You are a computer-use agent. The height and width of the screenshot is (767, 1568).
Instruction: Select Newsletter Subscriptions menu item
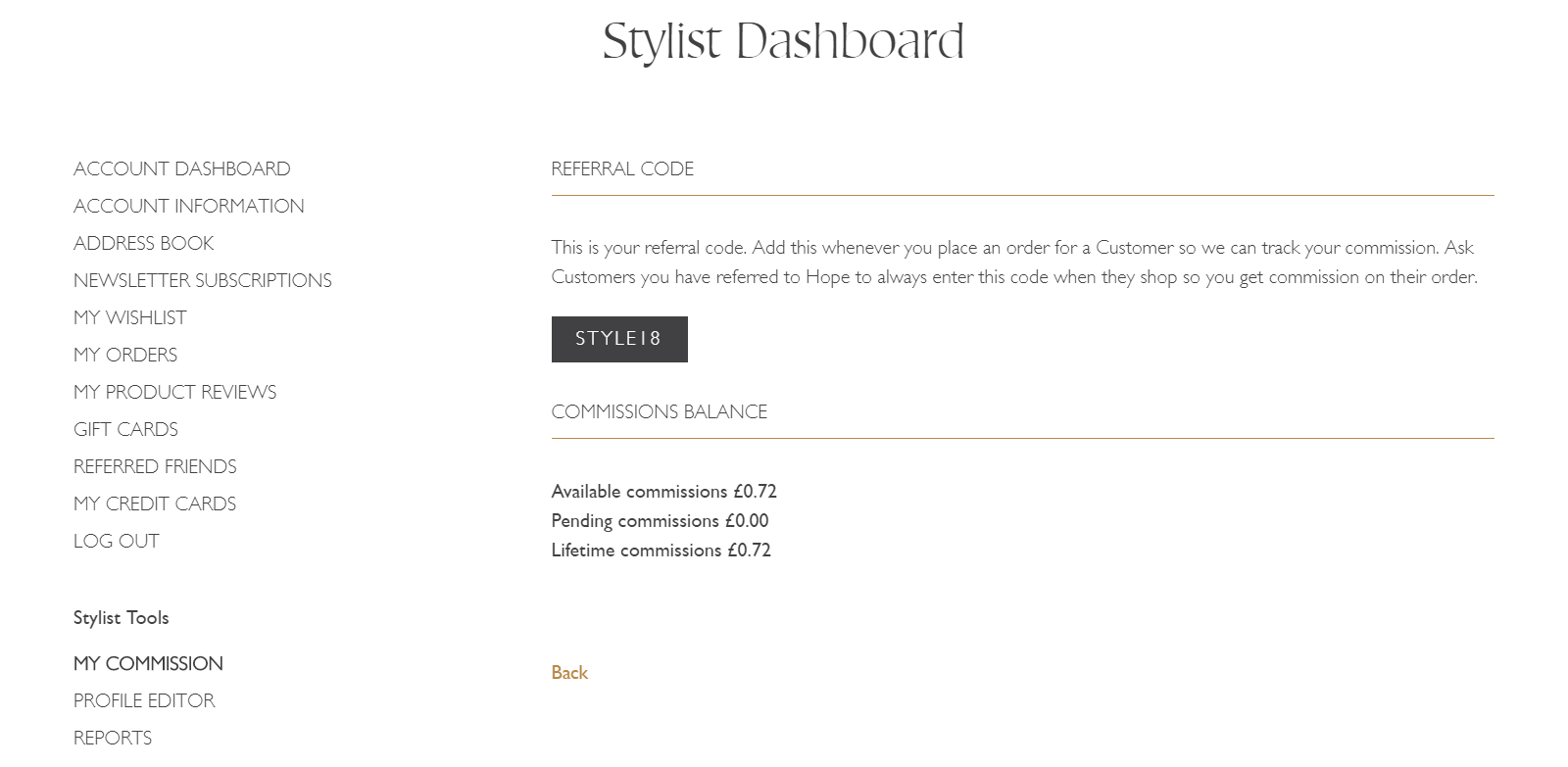(202, 280)
